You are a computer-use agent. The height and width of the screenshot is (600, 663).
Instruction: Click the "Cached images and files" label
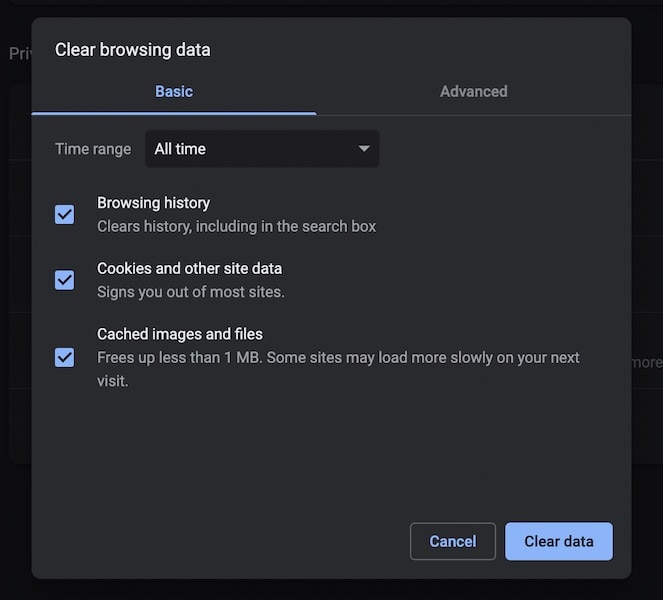[x=180, y=334]
